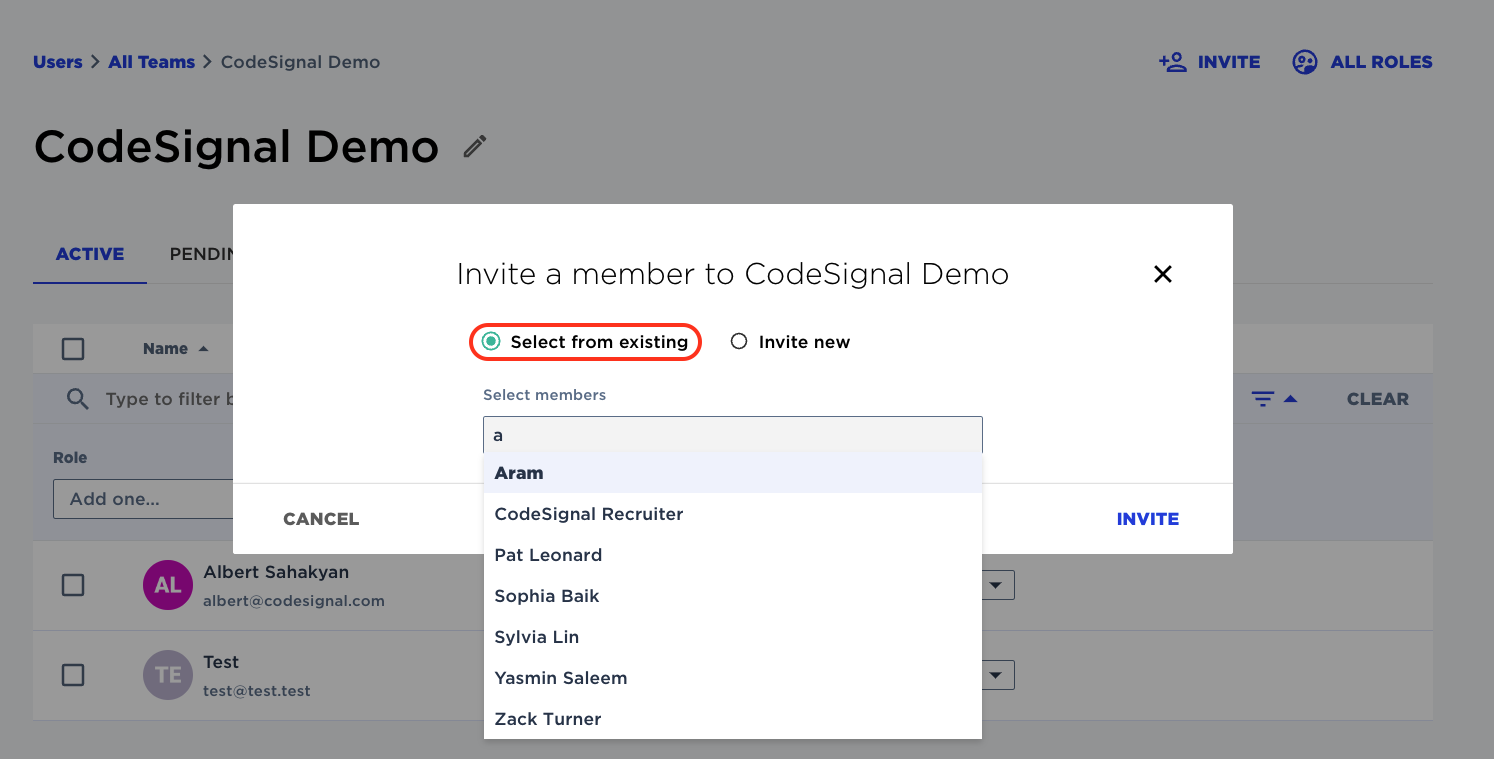Click the add-person icon next to INVITE
The width and height of the screenshot is (1494, 759).
pos(1172,62)
